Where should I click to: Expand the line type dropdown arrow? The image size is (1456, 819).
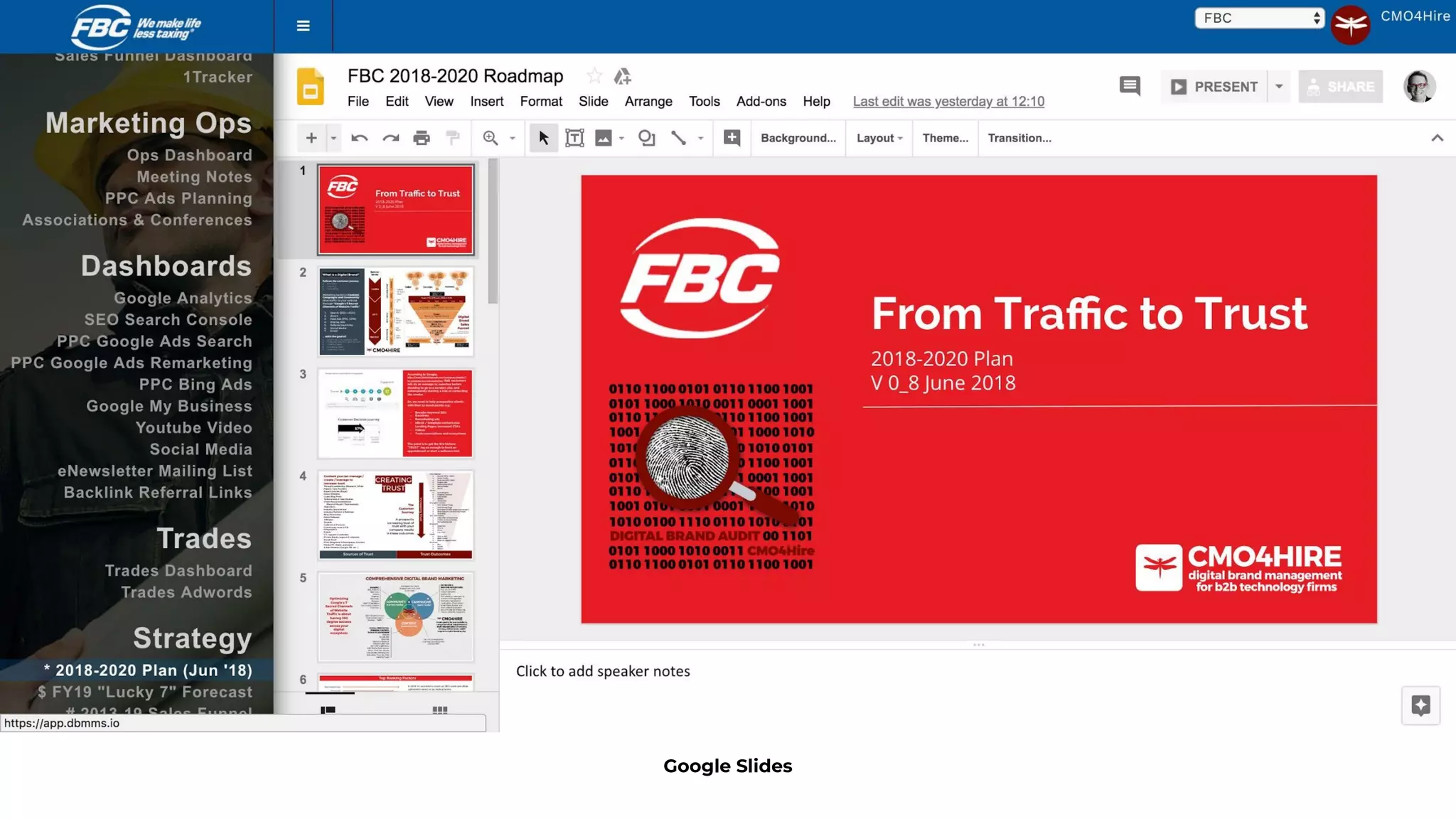pyautogui.click(x=700, y=138)
